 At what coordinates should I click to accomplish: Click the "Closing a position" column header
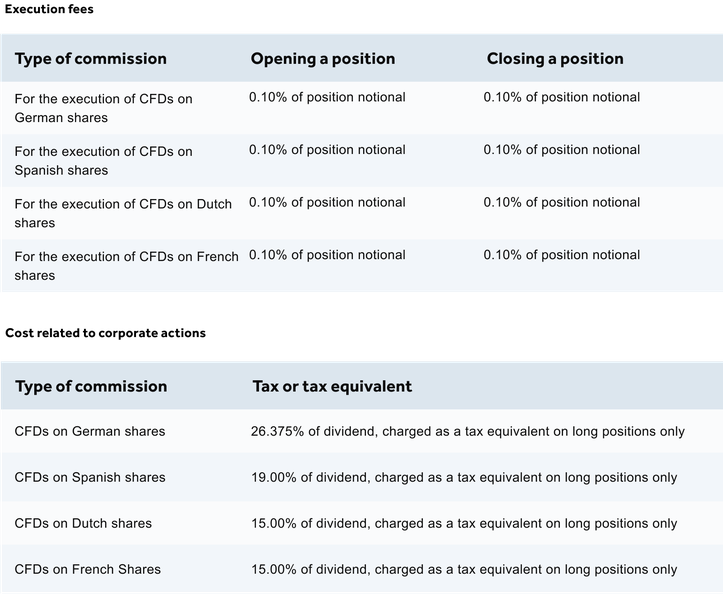(555, 58)
